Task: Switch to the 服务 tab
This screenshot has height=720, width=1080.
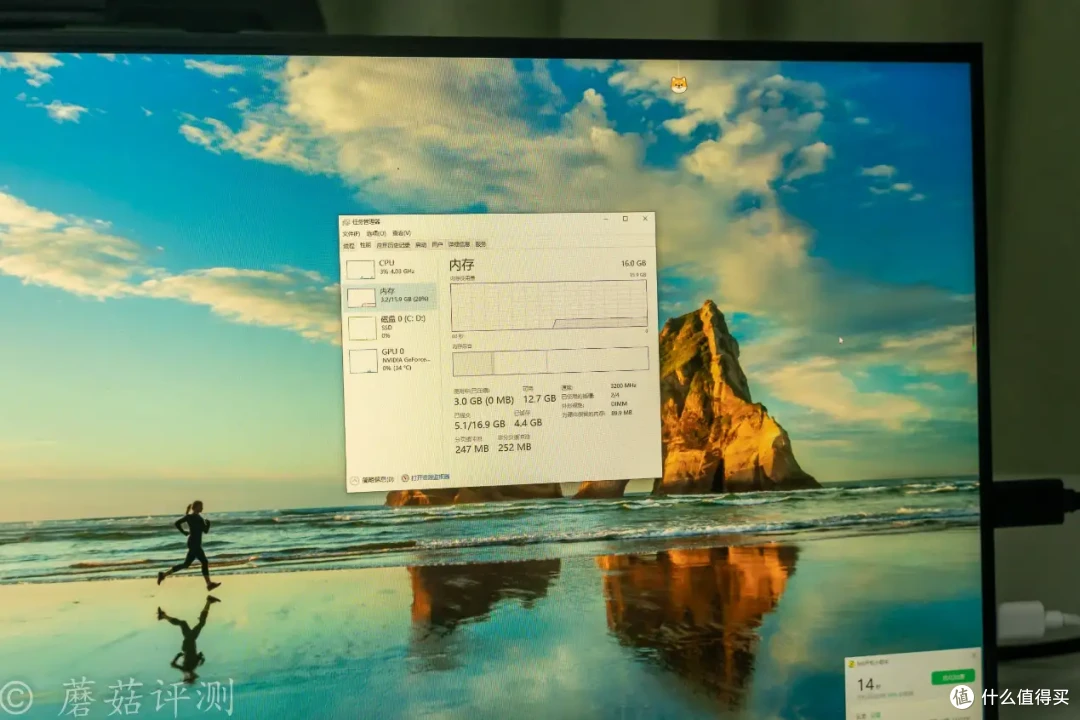Action: [x=481, y=245]
